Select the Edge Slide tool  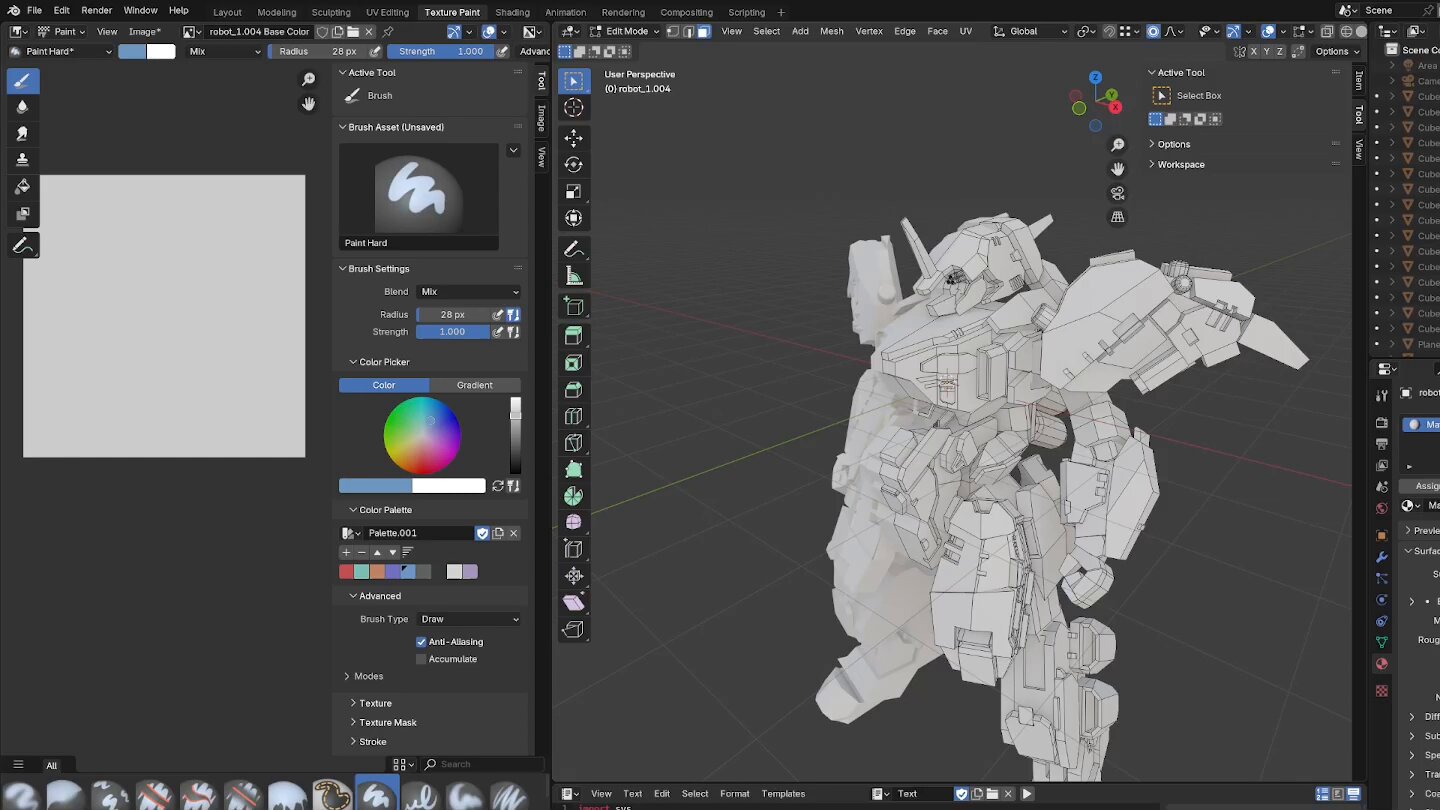coord(573,549)
